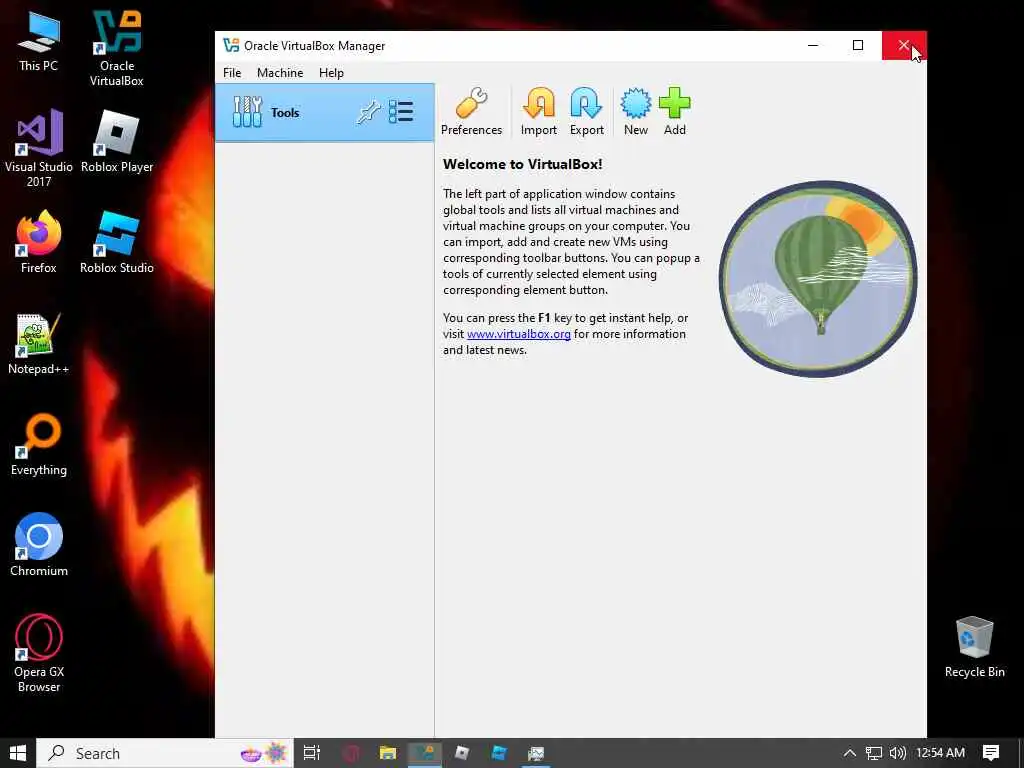Click the green Add machine icon
Screen dimensions: 1024x768
click(x=675, y=112)
